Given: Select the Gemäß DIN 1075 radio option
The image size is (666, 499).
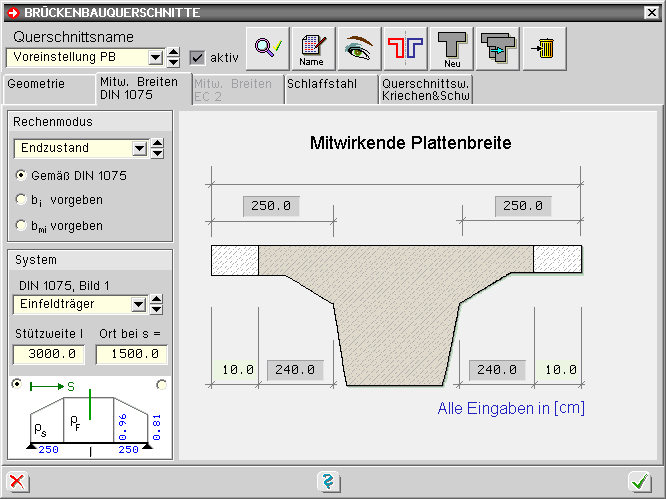Looking at the screenshot, I should [21, 175].
